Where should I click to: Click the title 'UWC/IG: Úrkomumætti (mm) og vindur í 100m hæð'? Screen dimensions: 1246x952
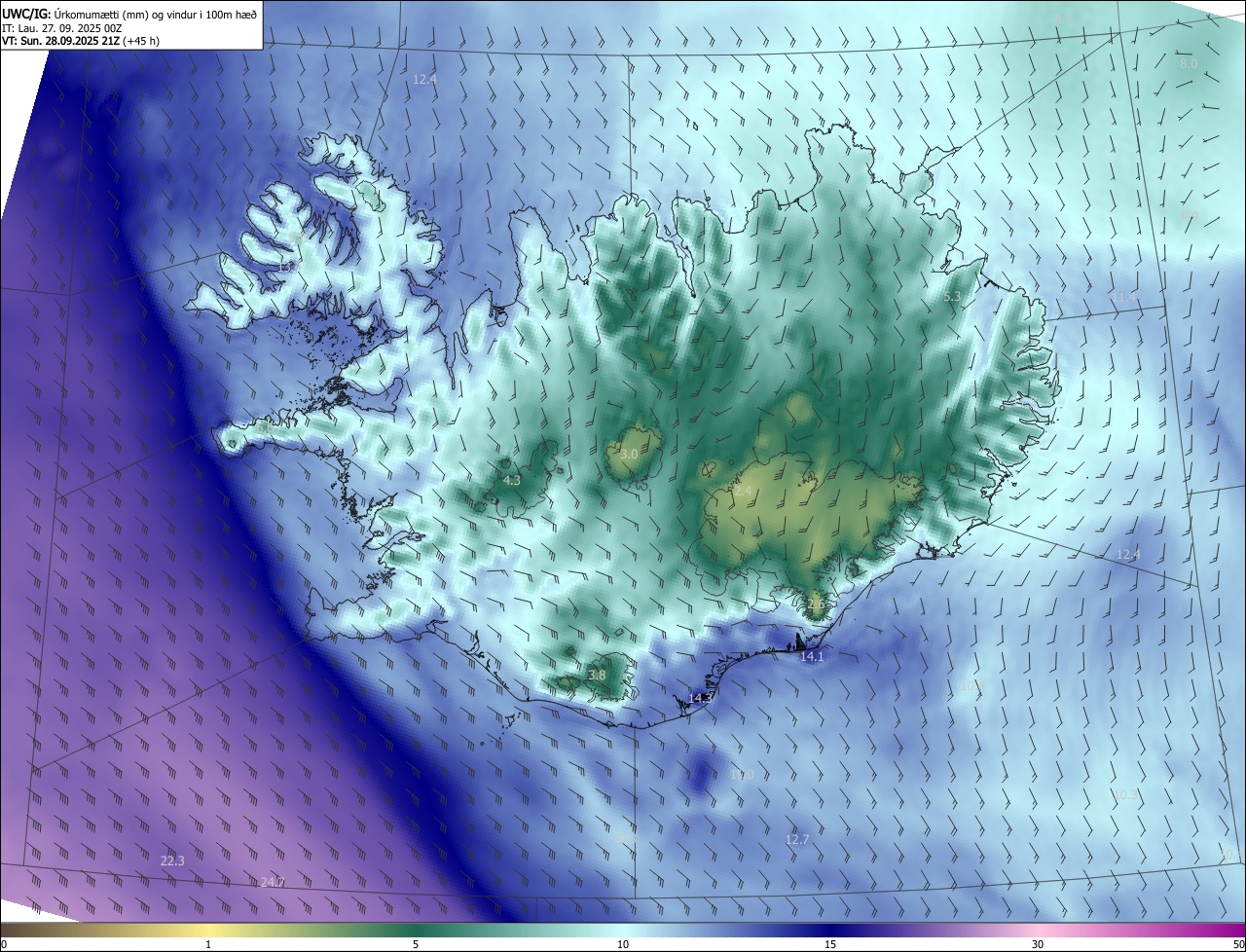pyautogui.click(x=129, y=14)
